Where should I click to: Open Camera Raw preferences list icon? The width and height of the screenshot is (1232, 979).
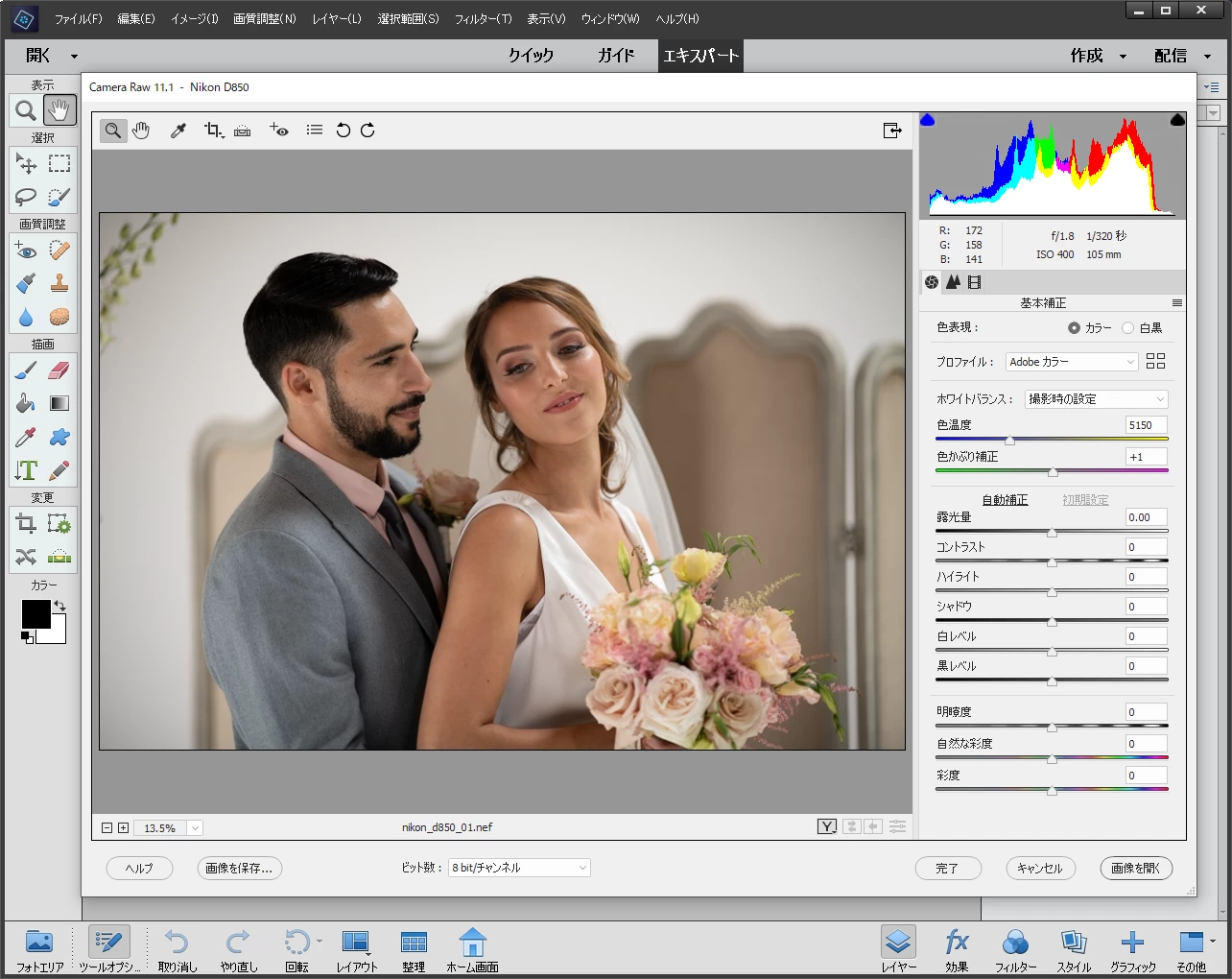click(x=314, y=131)
